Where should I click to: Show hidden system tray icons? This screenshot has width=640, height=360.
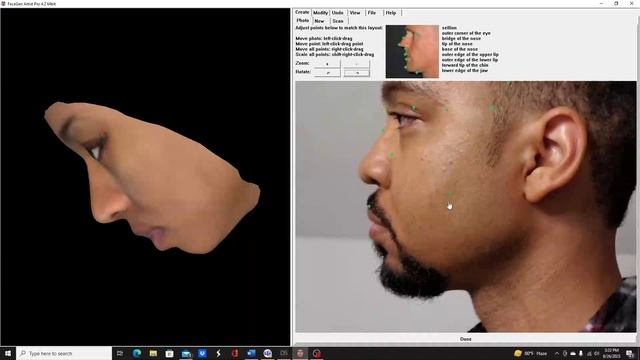[x=557, y=353]
